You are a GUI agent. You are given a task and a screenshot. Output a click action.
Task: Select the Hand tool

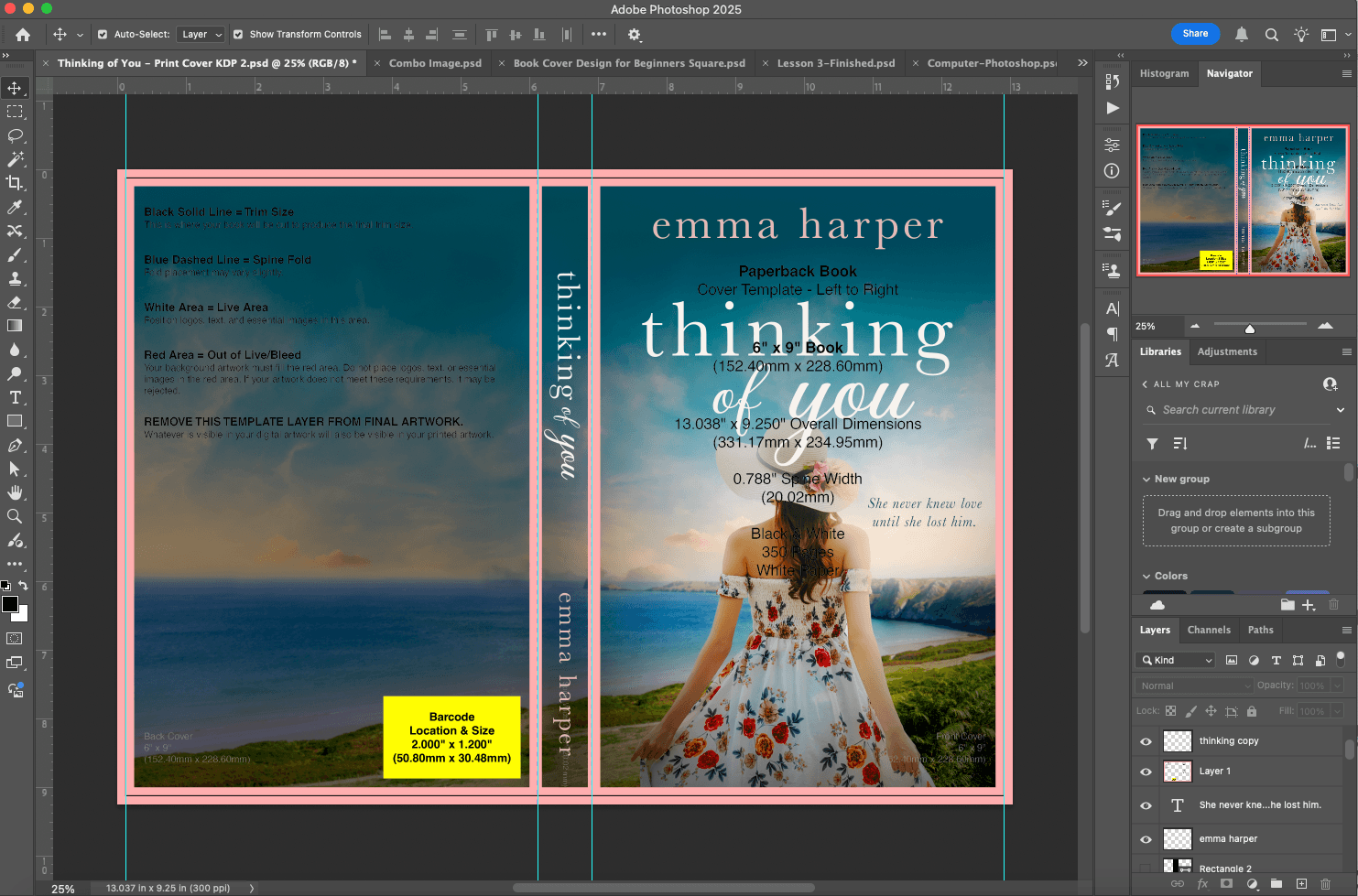(x=15, y=492)
